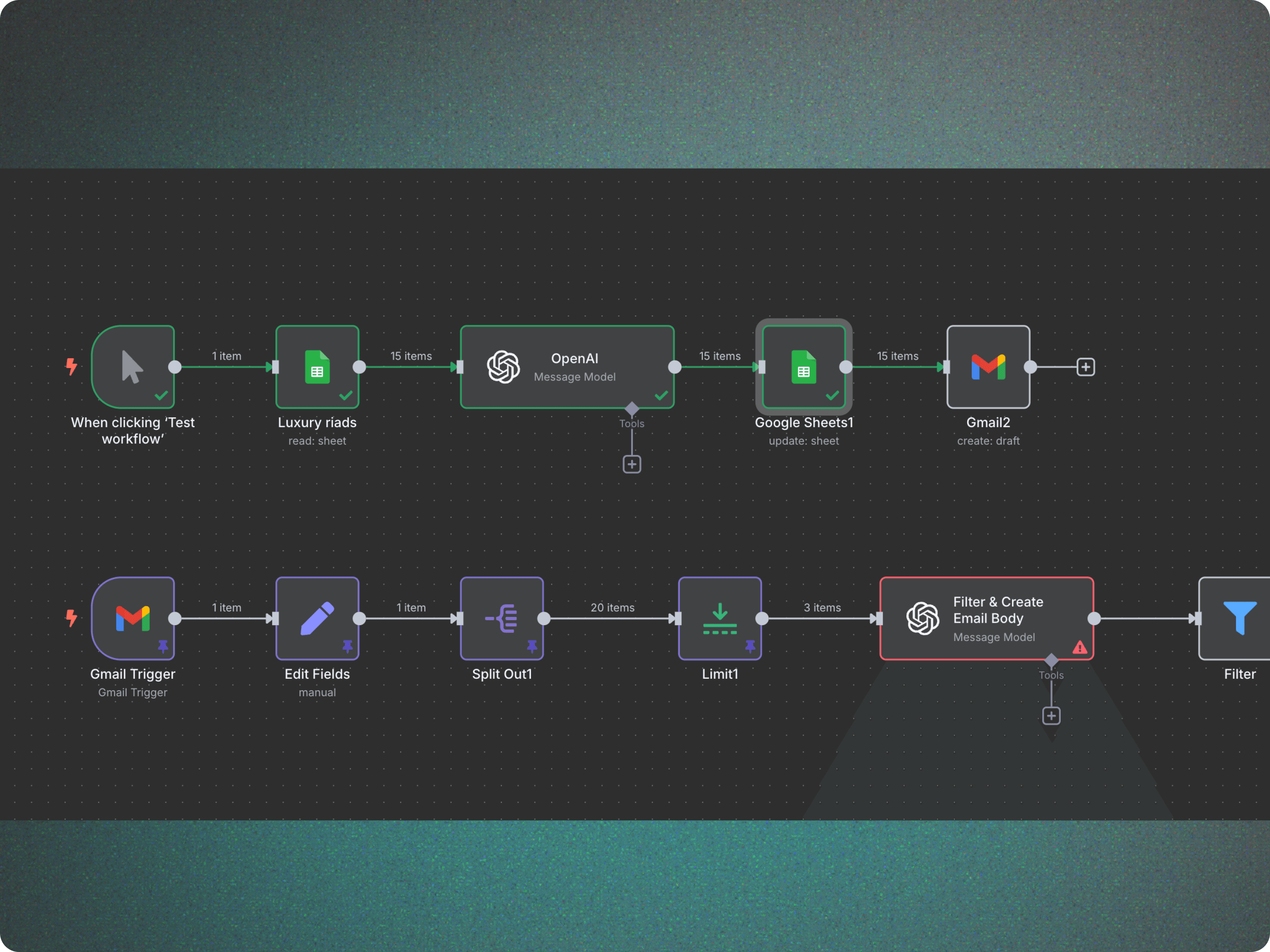Click the output connector of Split Out1 node
This screenshot has height=952, width=1270.
pyautogui.click(x=544, y=618)
